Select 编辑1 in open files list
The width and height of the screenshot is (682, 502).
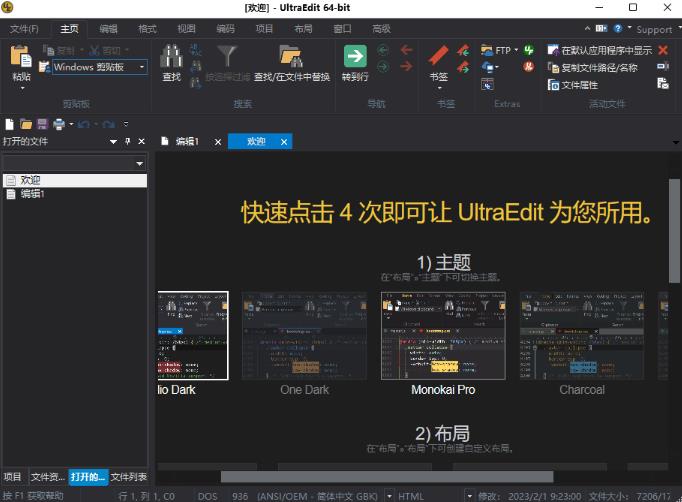(75, 194)
